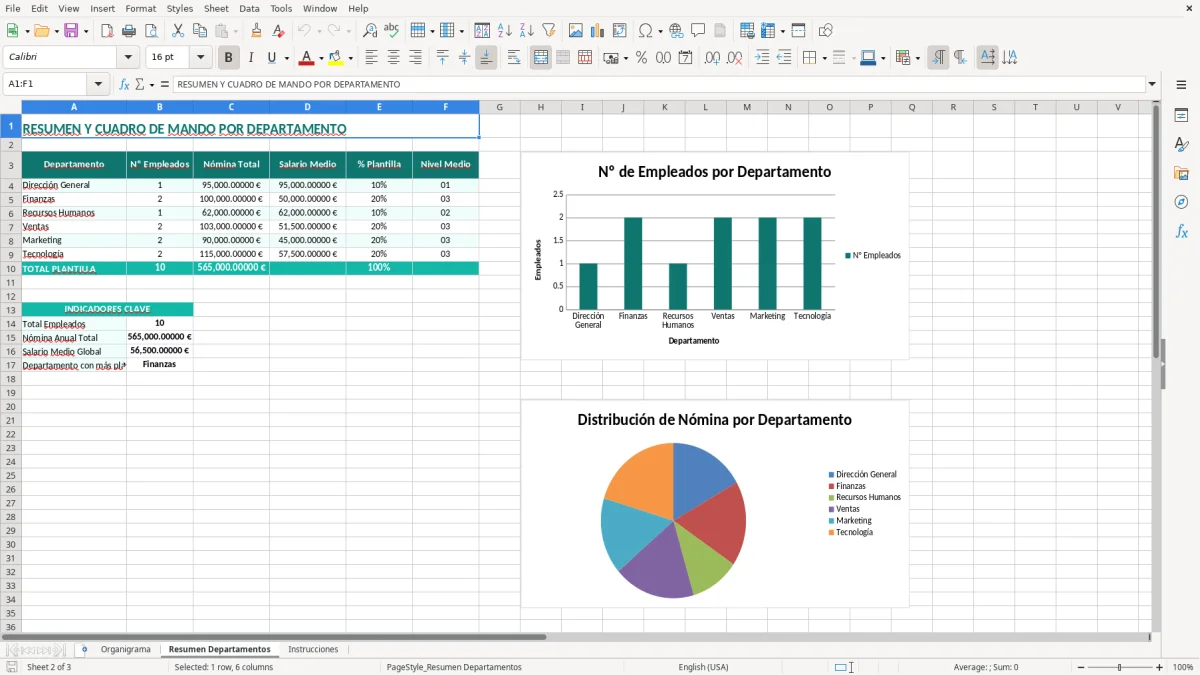Expand the font color dropdown arrow

(x=321, y=58)
